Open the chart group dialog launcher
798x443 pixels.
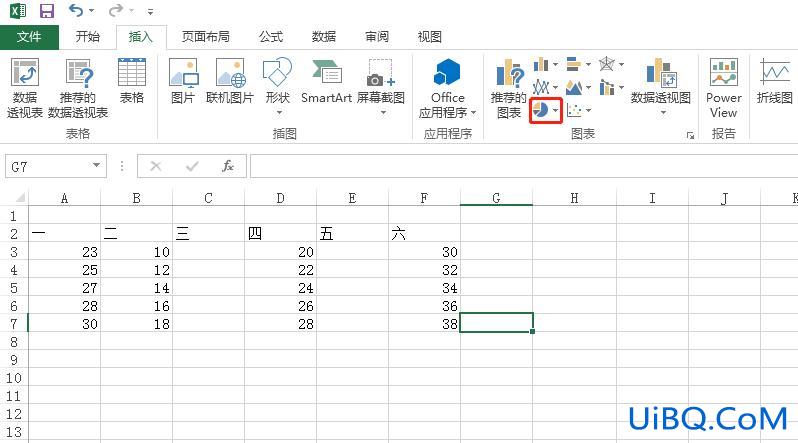[x=690, y=135]
